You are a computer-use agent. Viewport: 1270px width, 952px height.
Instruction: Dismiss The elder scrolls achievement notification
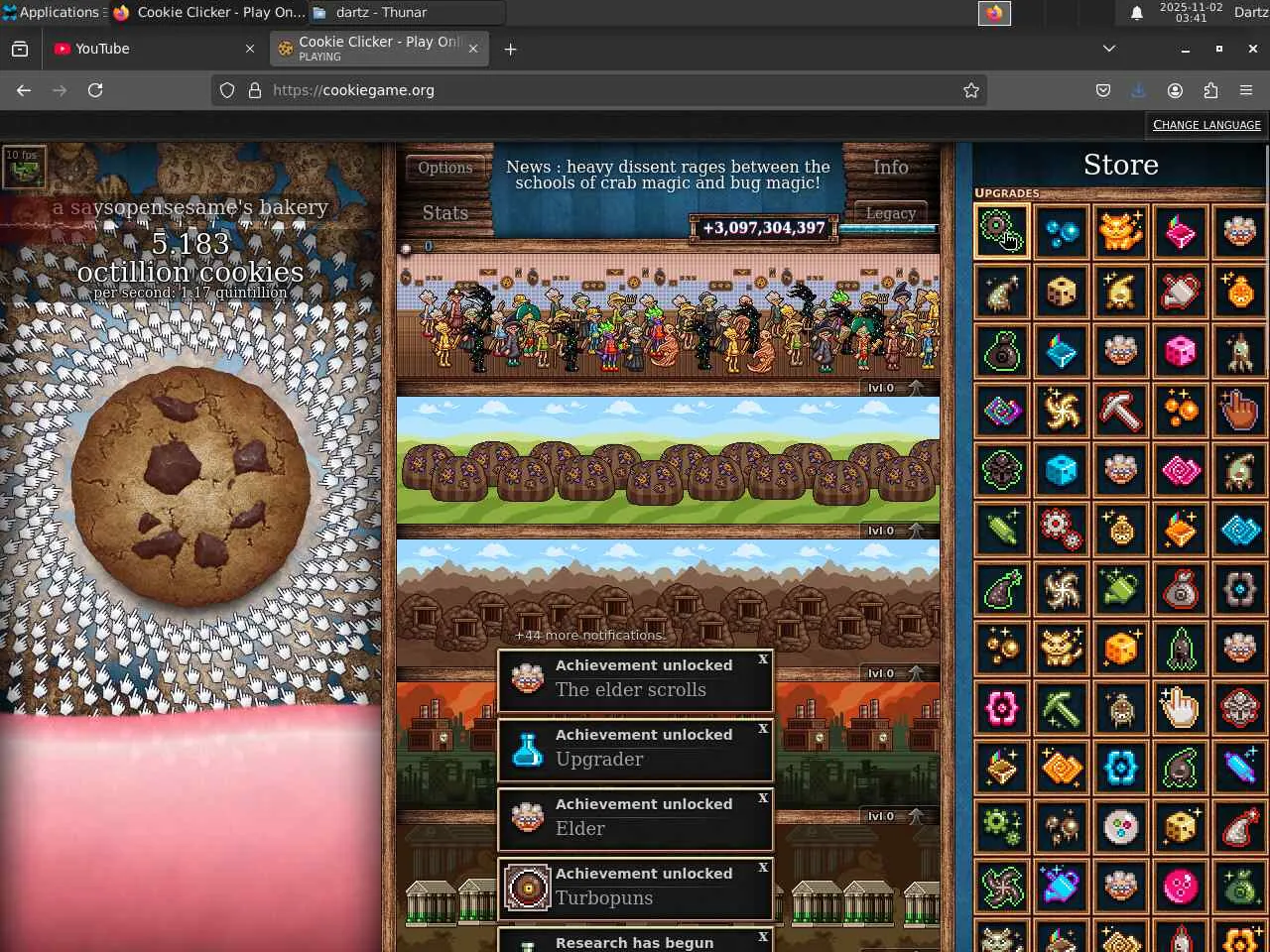[x=763, y=659]
